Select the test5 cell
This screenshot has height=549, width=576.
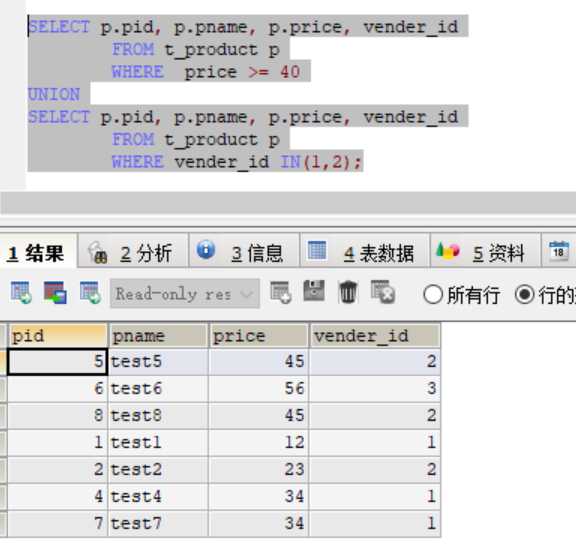[x=158, y=362]
